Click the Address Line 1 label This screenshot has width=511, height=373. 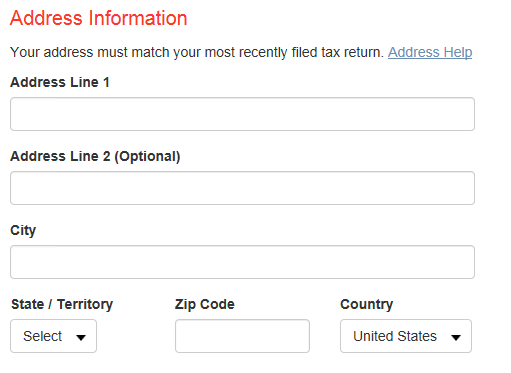click(60, 82)
